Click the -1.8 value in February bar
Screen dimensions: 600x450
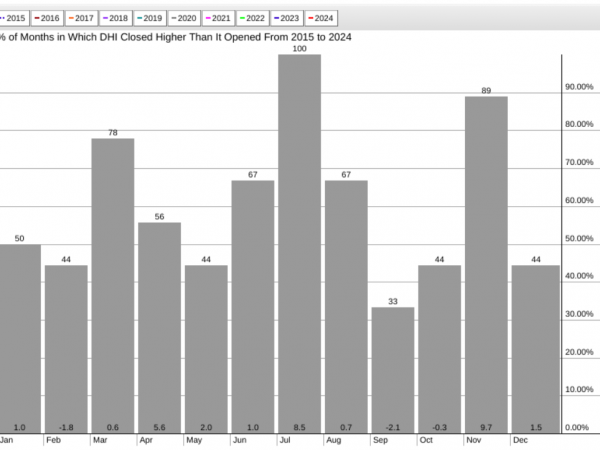66,427
